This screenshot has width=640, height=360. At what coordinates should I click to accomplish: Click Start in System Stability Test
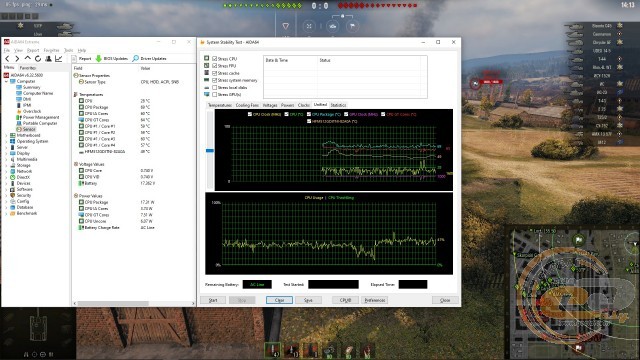click(213, 300)
